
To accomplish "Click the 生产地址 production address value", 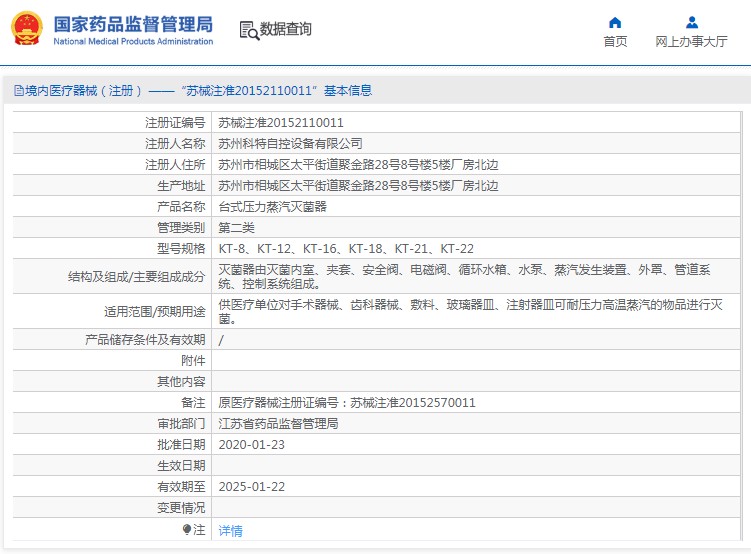I will [x=358, y=186].
